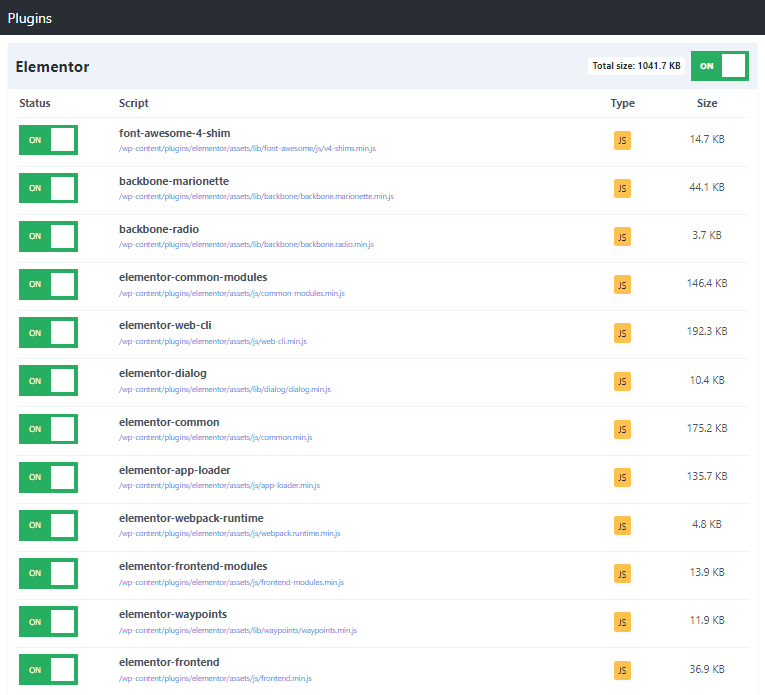
Task: Click the 192.3 KB size value
Action: coord(707,332)
